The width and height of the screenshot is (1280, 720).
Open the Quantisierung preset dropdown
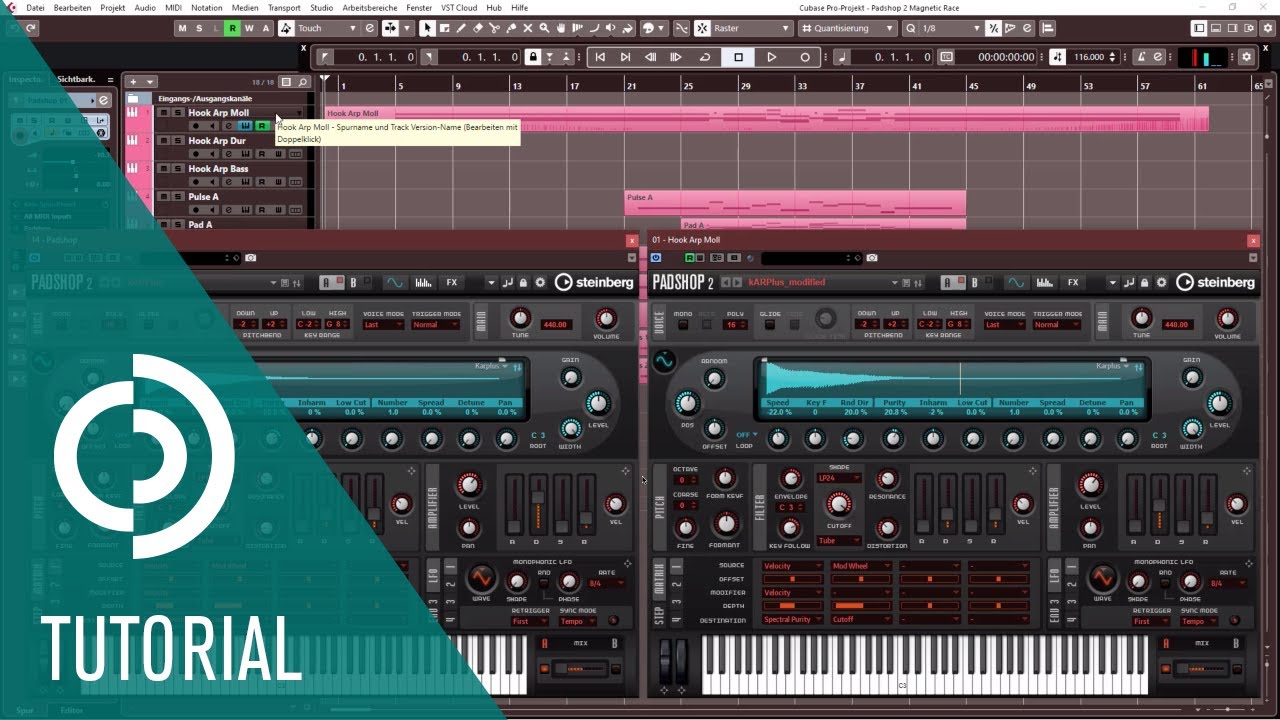tap(848, 28)
